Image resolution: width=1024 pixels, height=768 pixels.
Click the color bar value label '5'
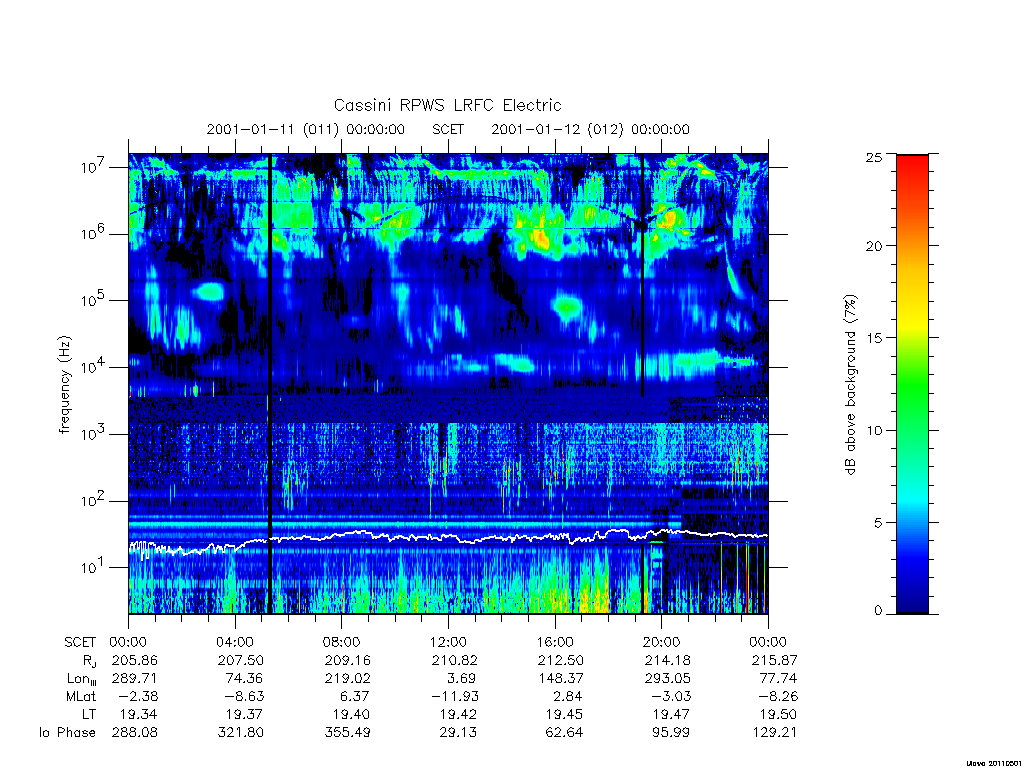pyautogui.click(x=878, y=522)
